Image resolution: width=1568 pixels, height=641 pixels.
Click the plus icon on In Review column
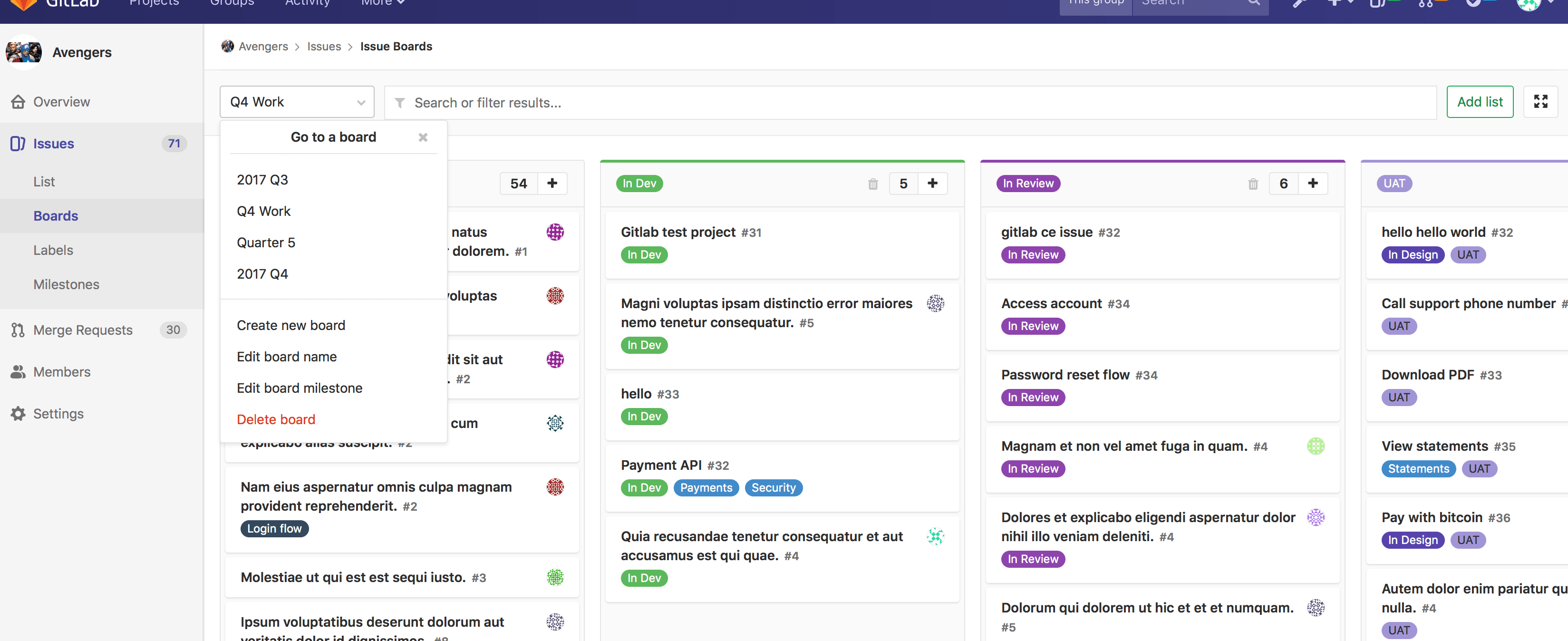point(1313,183)
